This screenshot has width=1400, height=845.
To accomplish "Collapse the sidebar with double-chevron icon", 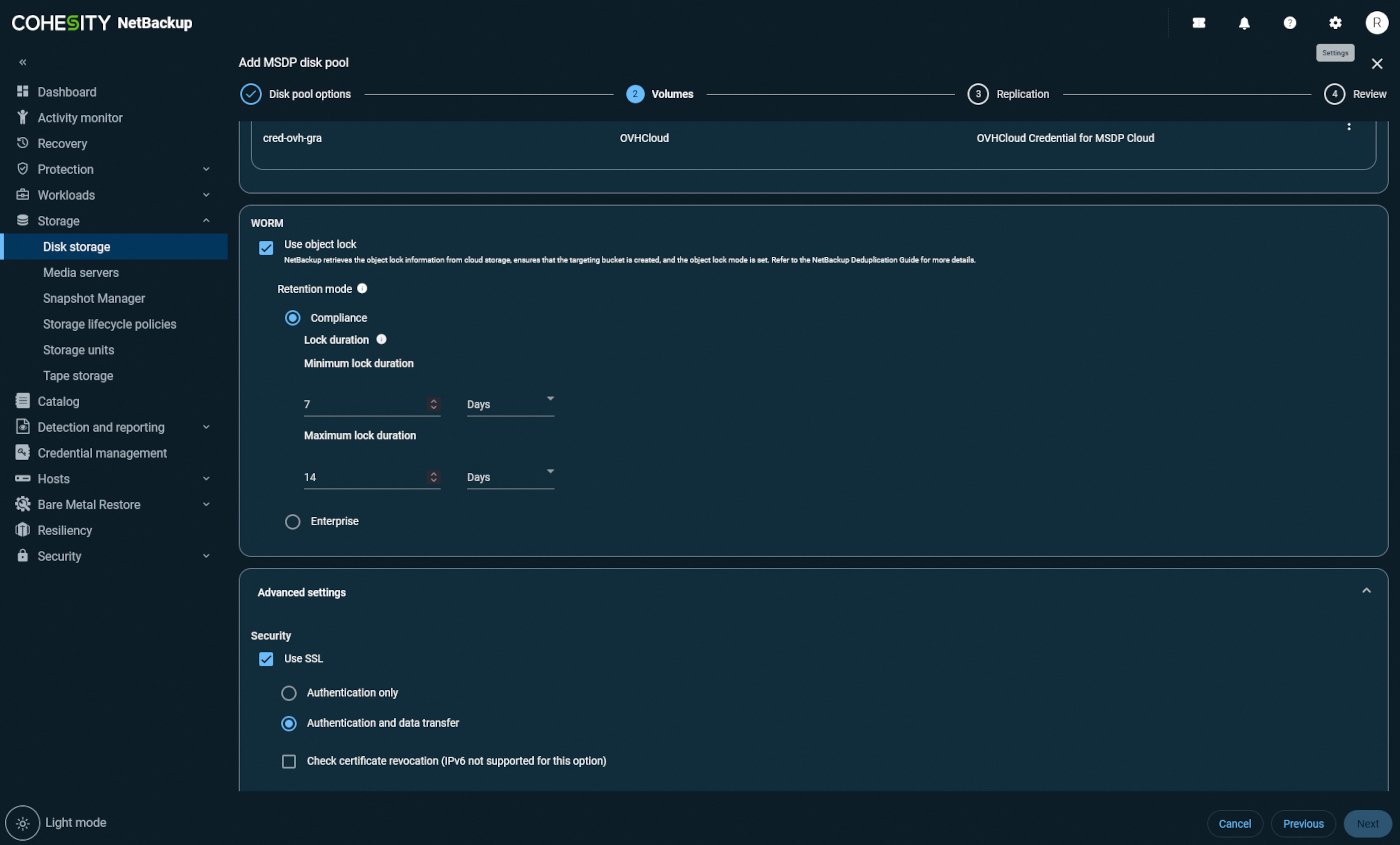I will tap(23, 62).
